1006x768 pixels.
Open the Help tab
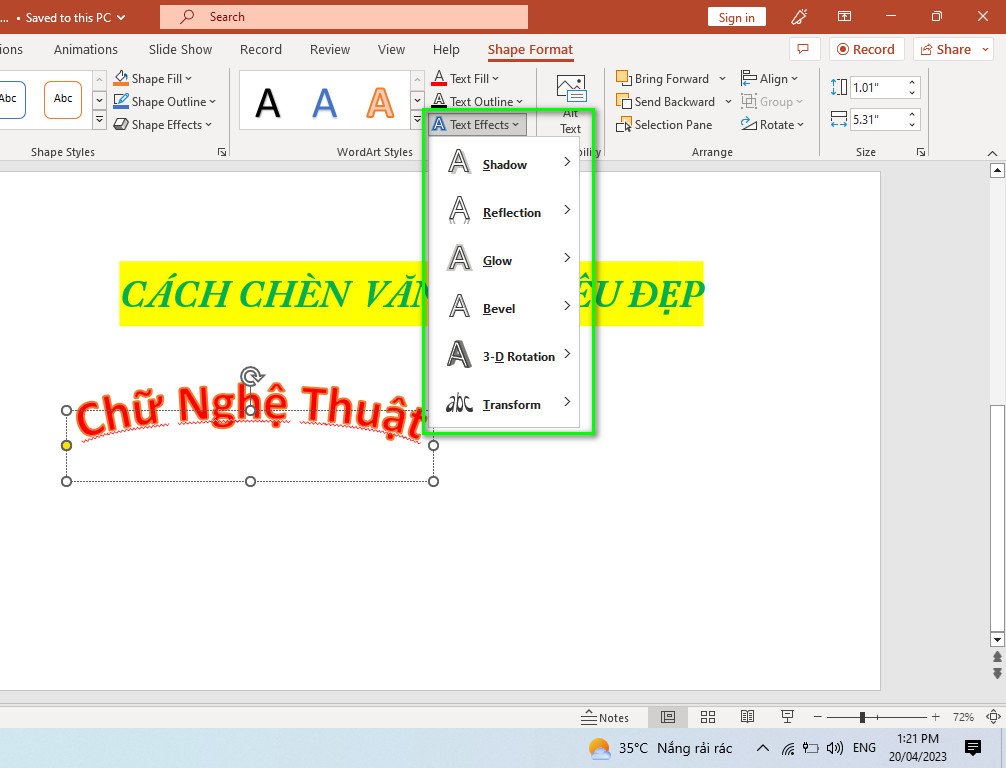(446, 49)
